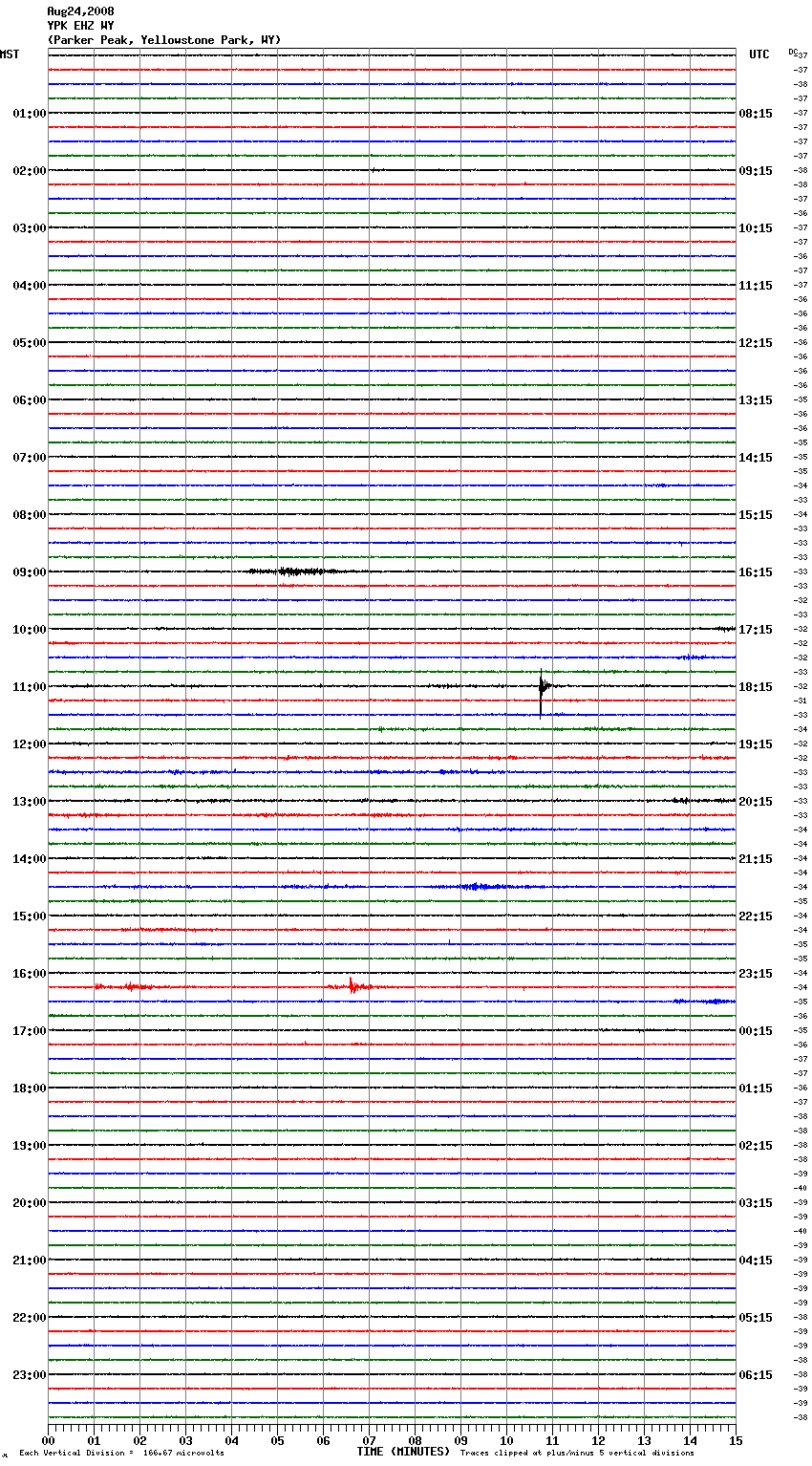812x1466 pixels.
Task: Click bottom axis minute label '12'
Action: pyautogui.click(x=598, y=1440)
